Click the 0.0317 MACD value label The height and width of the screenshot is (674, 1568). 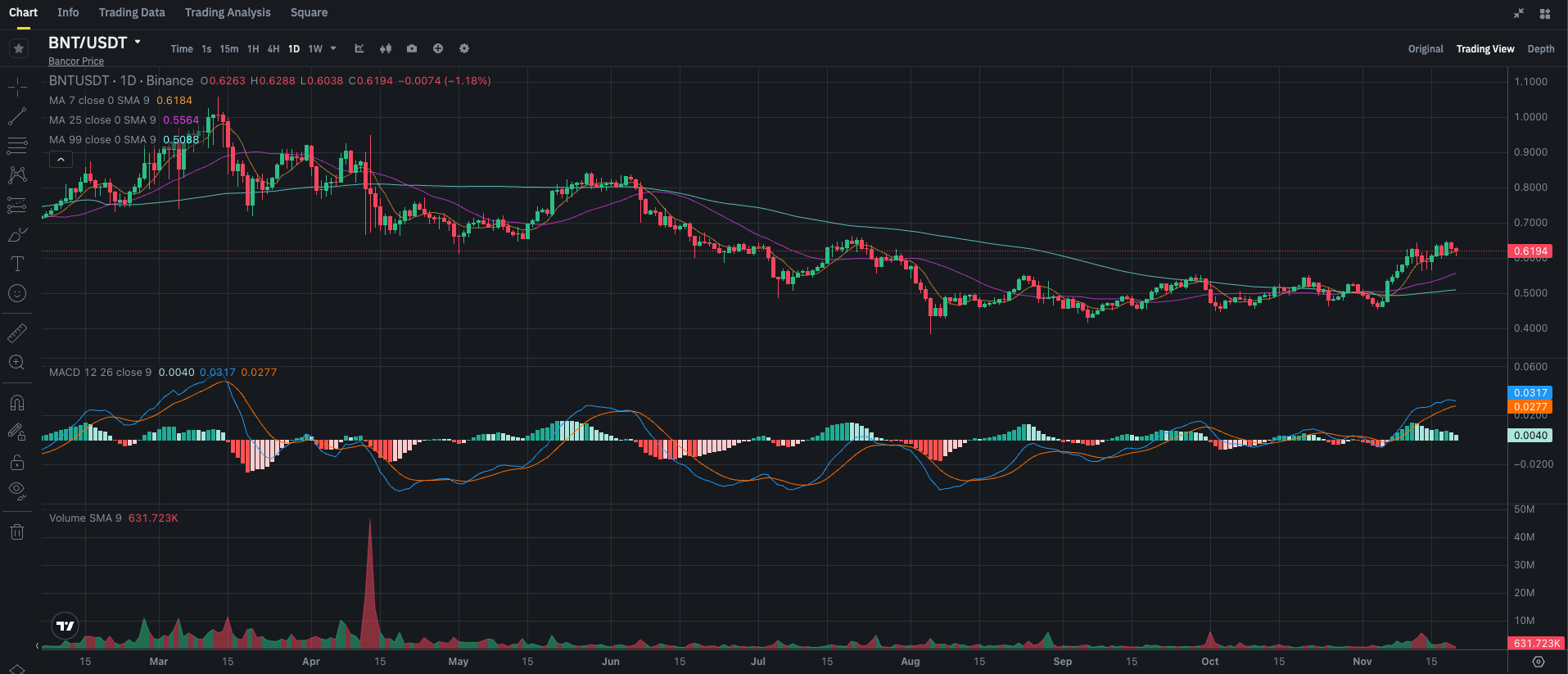(1530, 393)
